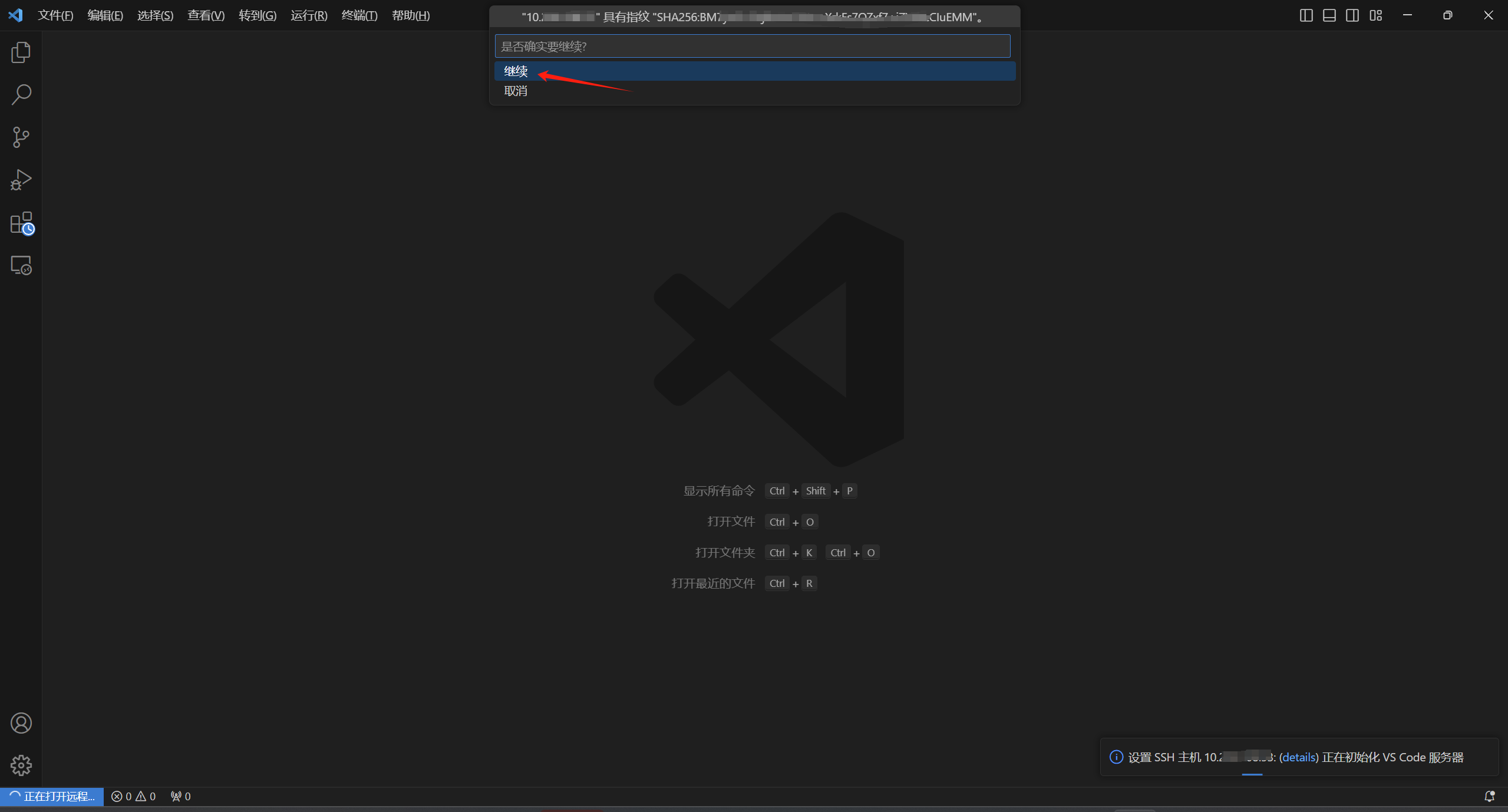Viewport: 1508px width, 812px height.
Task: Open the Manage settings gear
Action: [21, 765]
